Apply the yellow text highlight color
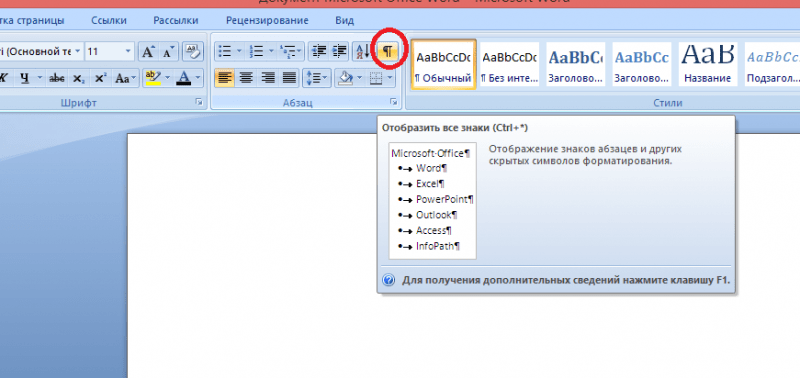The image size is (800, 378). 153,78
